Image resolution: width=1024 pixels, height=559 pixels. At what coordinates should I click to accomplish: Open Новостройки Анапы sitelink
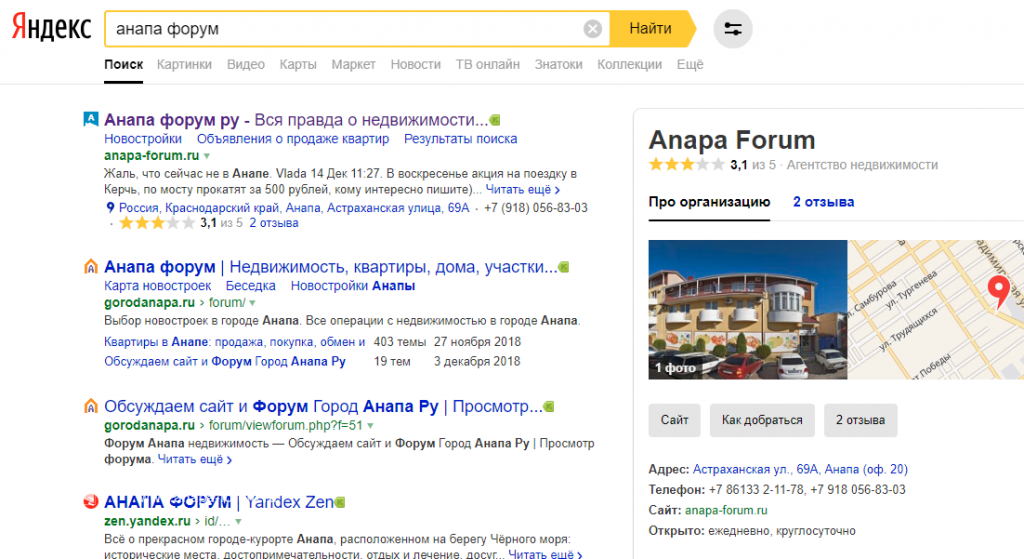click(353, 285)
